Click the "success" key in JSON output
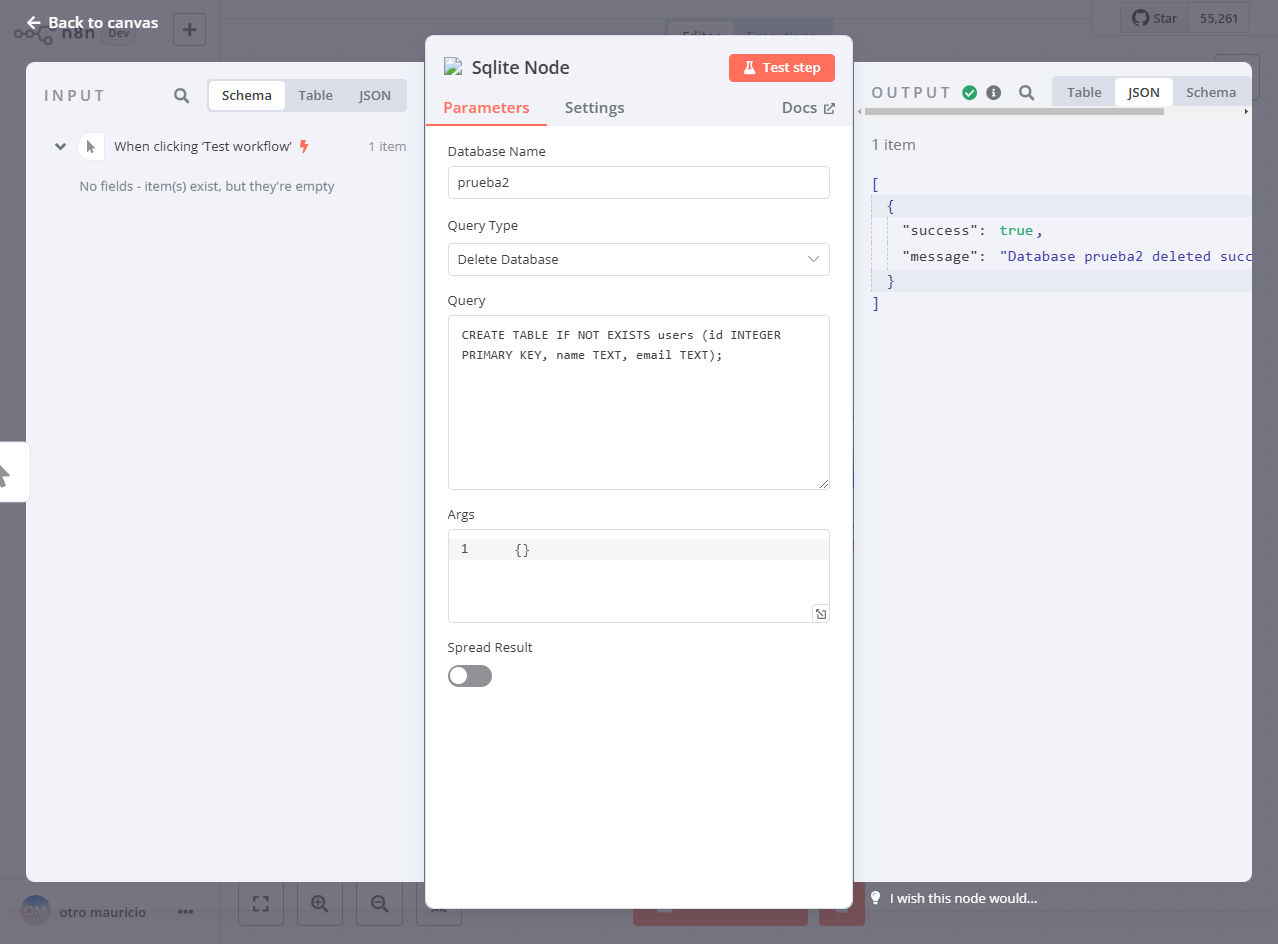This screenshot has width=1278, height=944. coord(940,230)
